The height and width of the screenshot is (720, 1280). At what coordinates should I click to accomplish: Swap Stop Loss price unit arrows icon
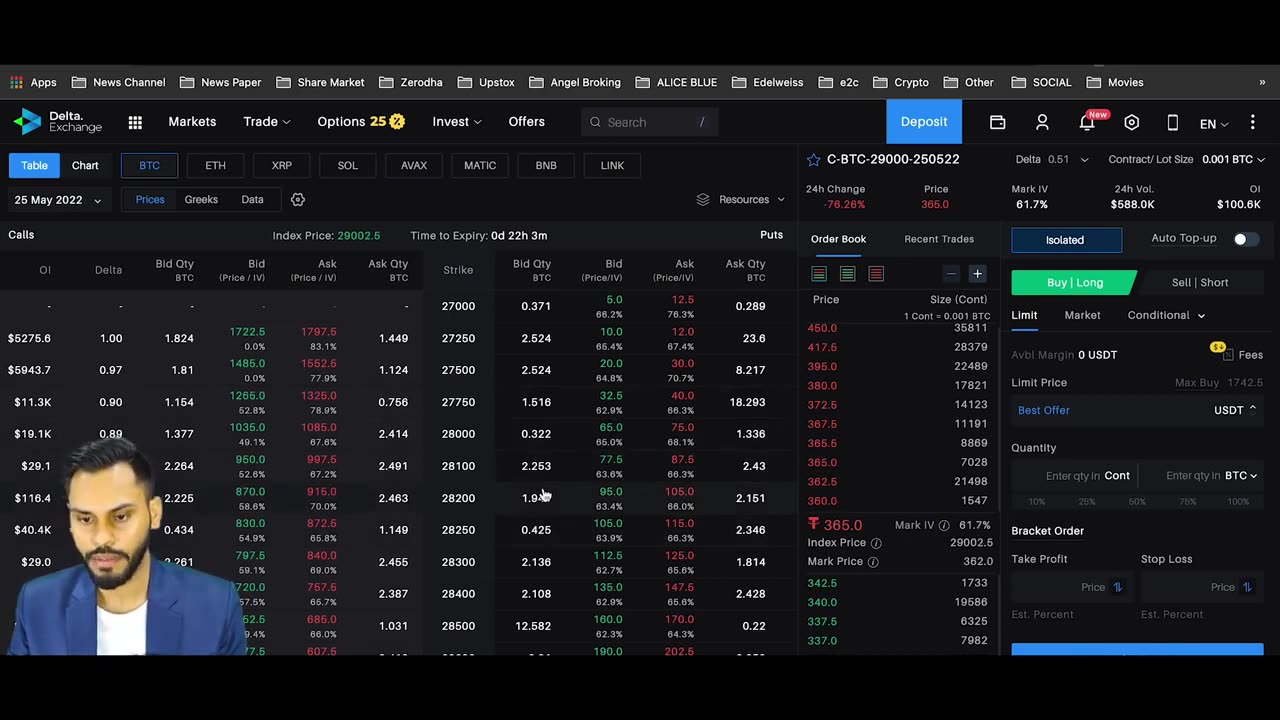click(1247, 587)
